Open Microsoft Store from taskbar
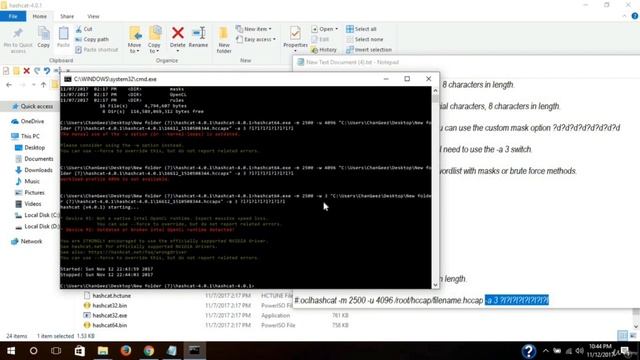The height and width of the screenshot is (360, 640). click(x=80, y=351)
